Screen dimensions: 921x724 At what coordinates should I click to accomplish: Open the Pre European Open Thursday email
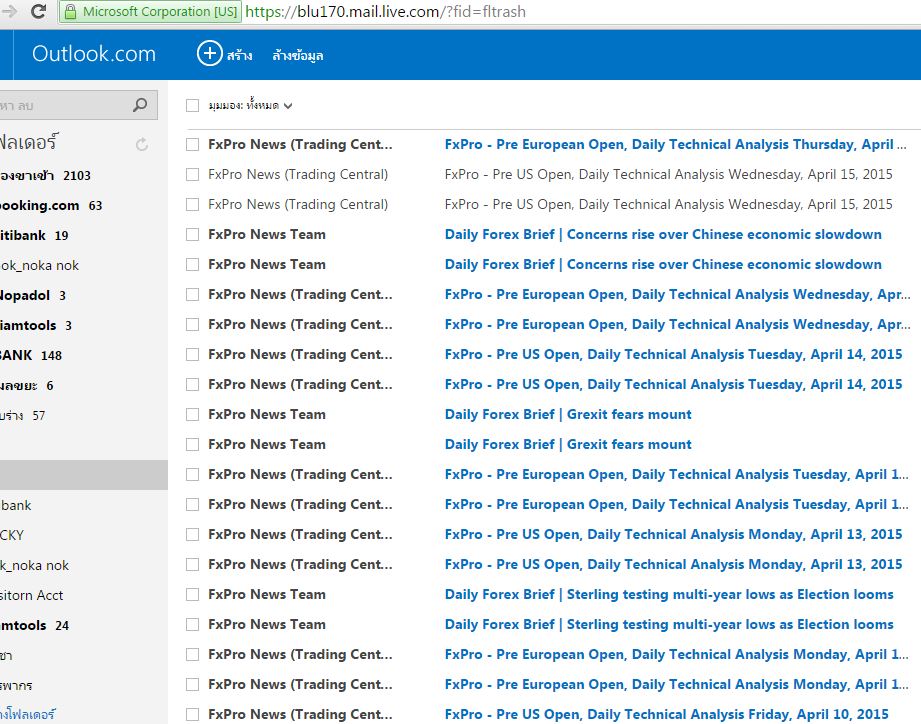(x=668, y=144)
